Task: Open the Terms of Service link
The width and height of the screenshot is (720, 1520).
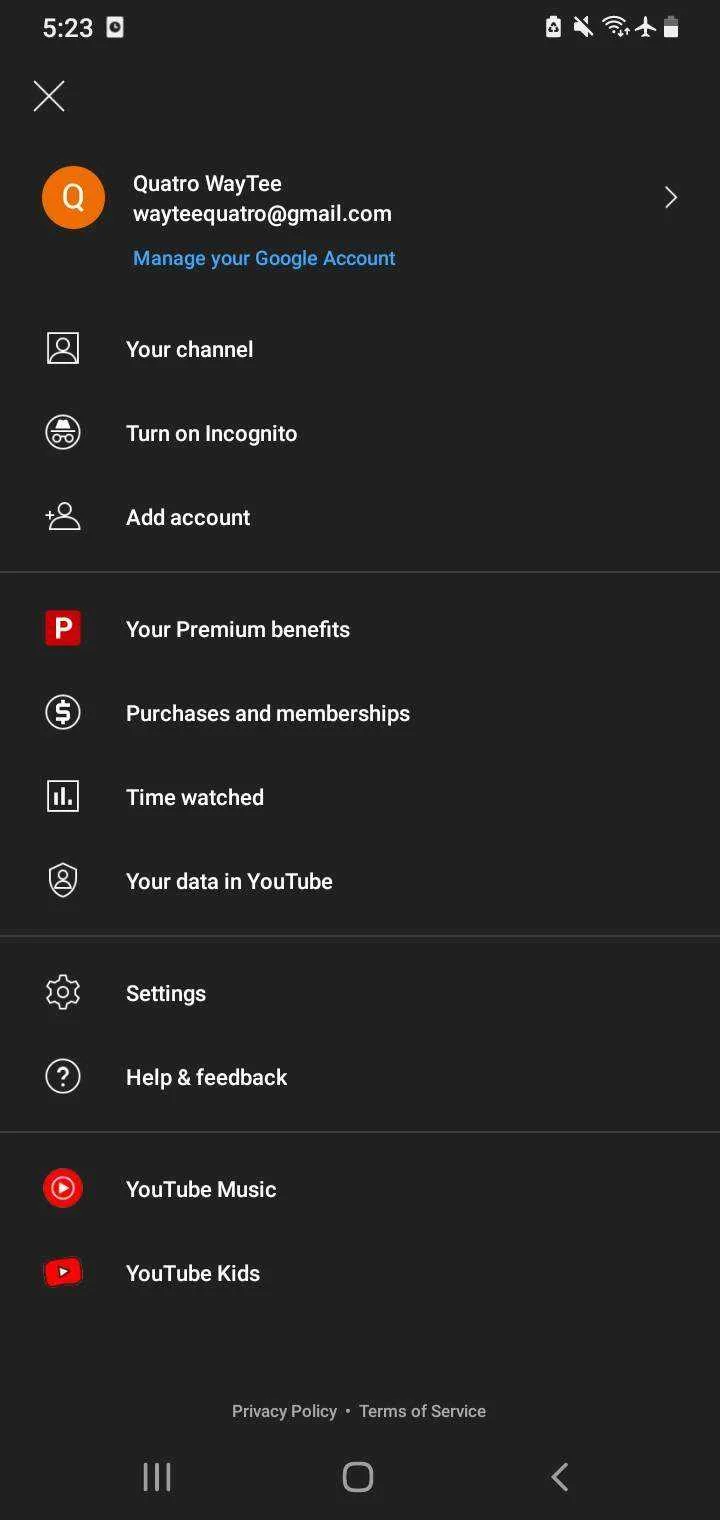Action: click(x=422, y=1411)
